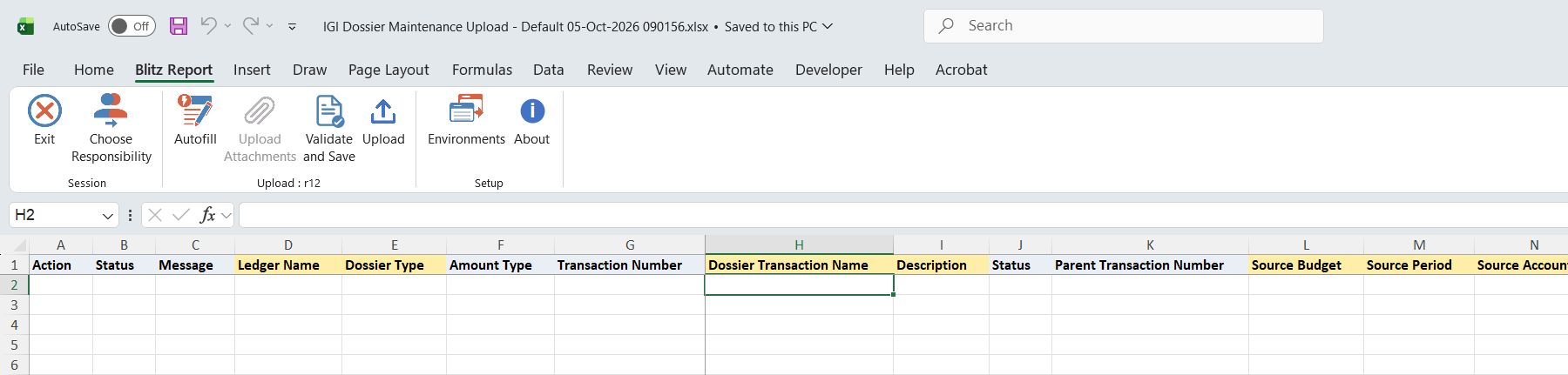Expand the Undo history dropdown

[227, 26]
